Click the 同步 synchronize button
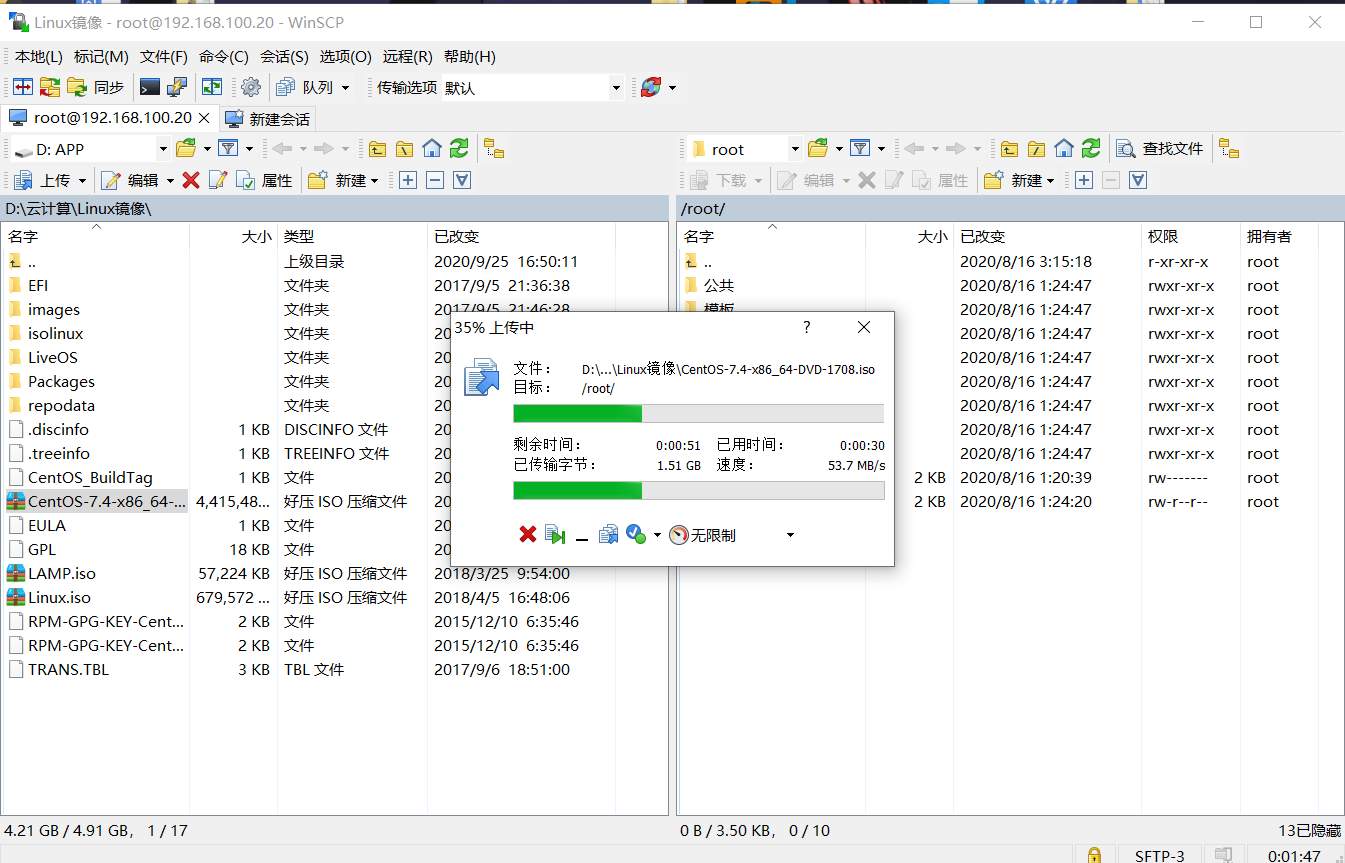1345x863 pixels. click(x=96, y=87)
